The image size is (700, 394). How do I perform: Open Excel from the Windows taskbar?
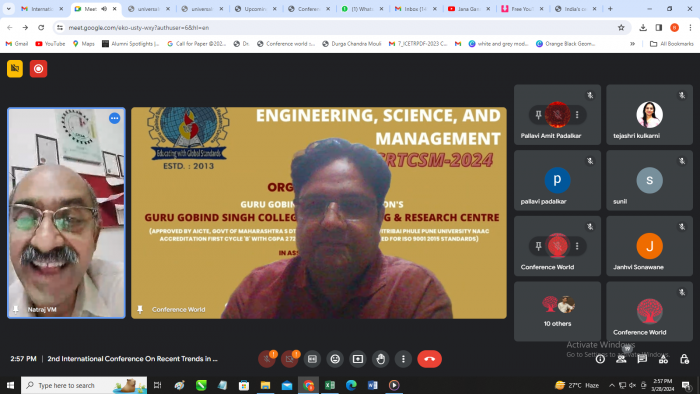point(330,385)
